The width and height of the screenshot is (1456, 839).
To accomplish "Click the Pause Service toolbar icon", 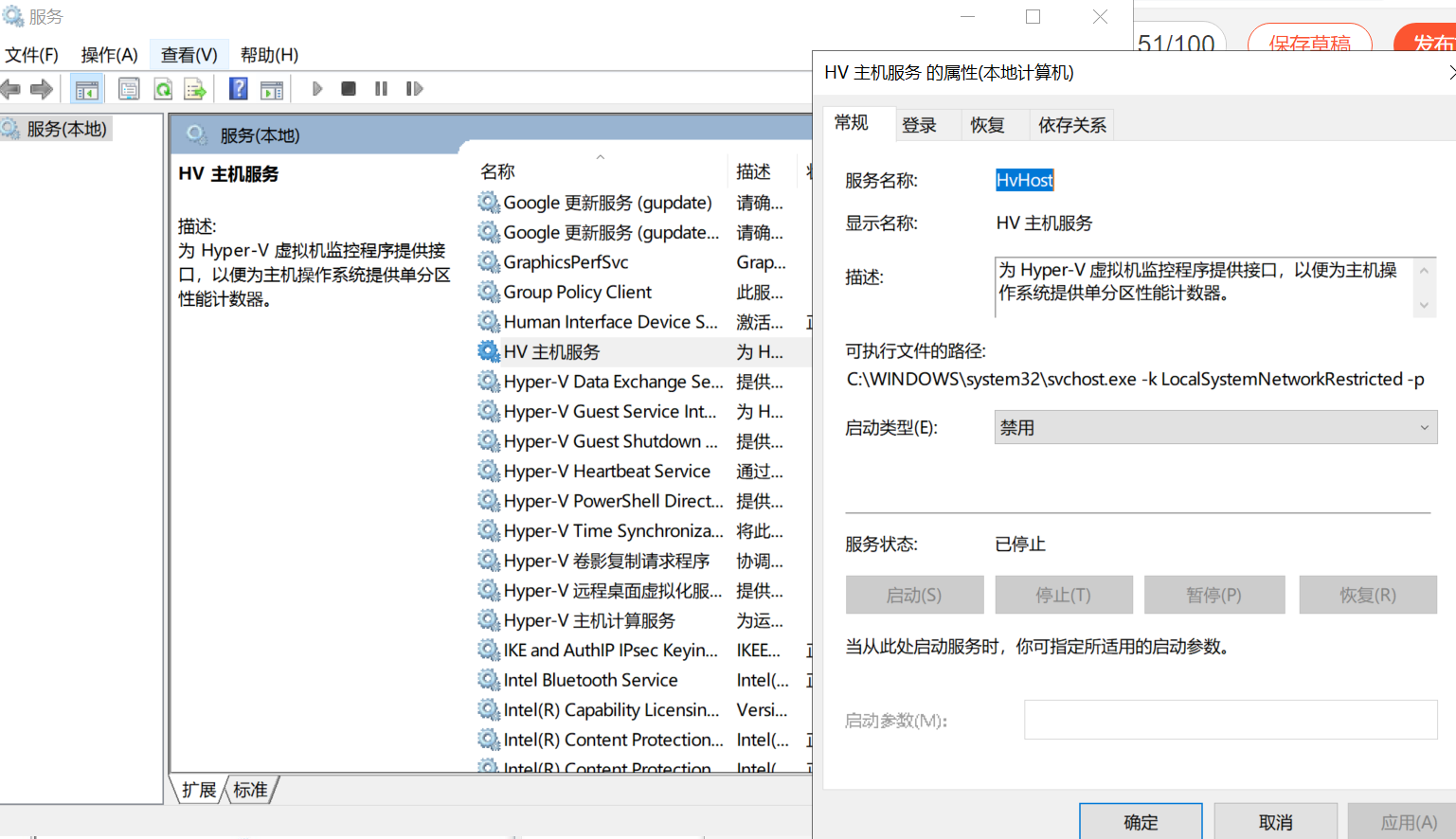I will pos(381,89).
